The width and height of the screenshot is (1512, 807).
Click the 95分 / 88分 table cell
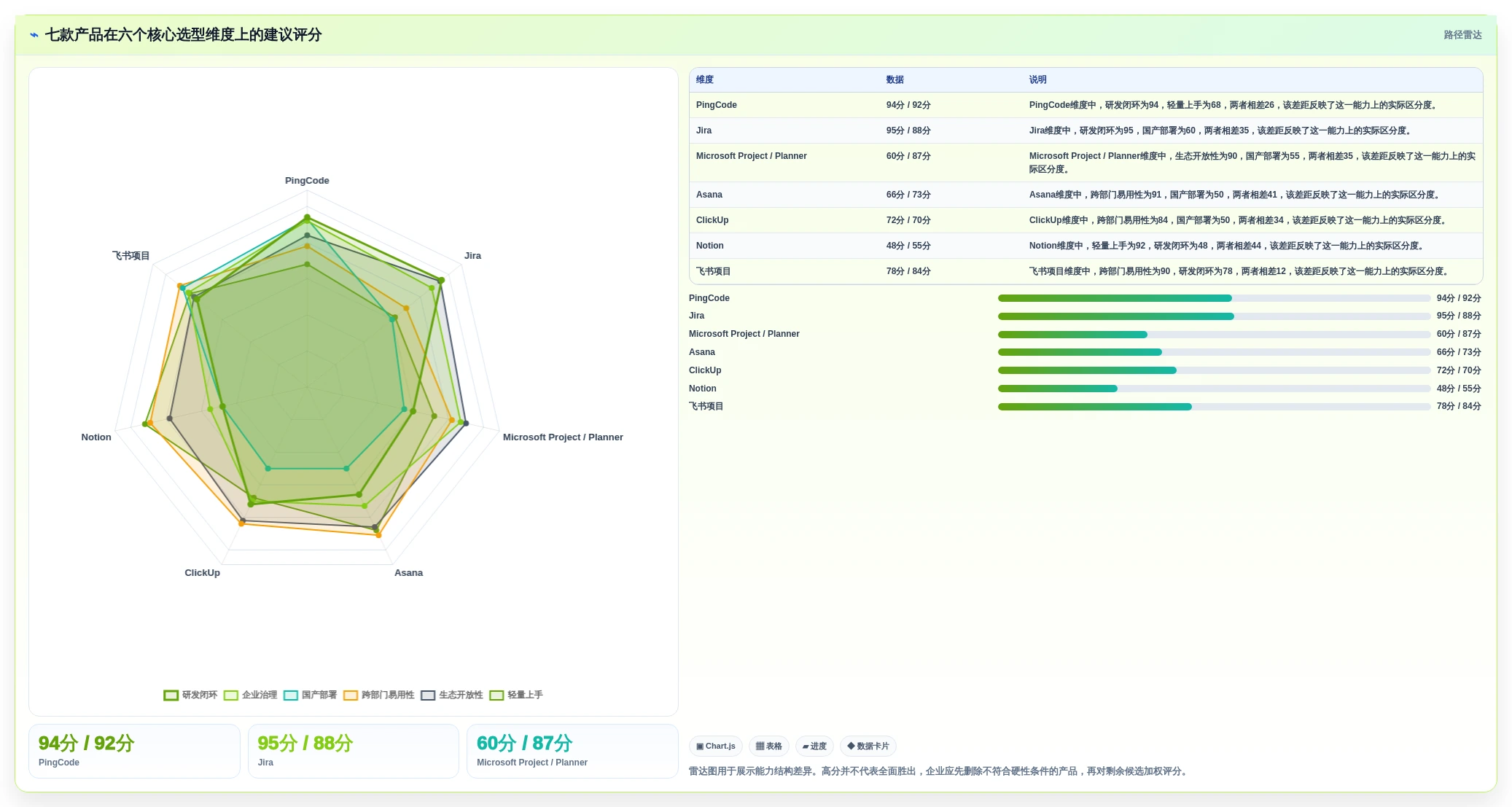908,130
